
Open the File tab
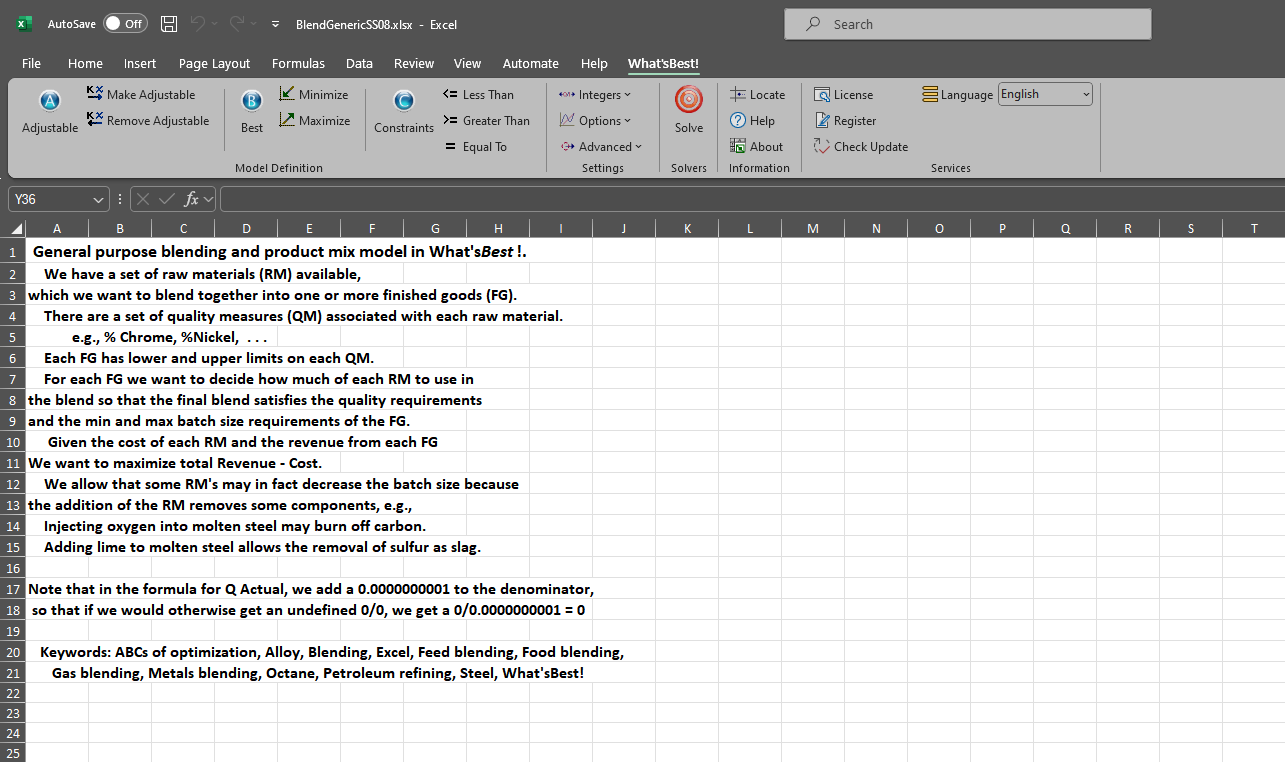tap(31, 63)
